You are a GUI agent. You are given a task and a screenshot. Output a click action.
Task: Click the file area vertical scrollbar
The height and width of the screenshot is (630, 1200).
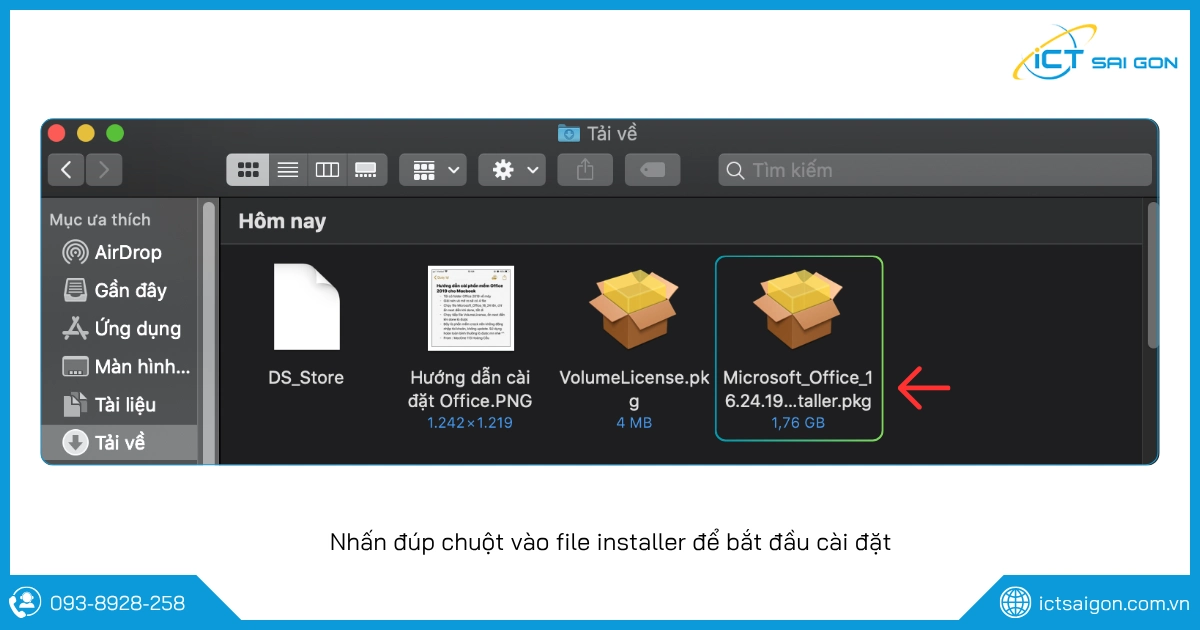tap(1152, 275)
